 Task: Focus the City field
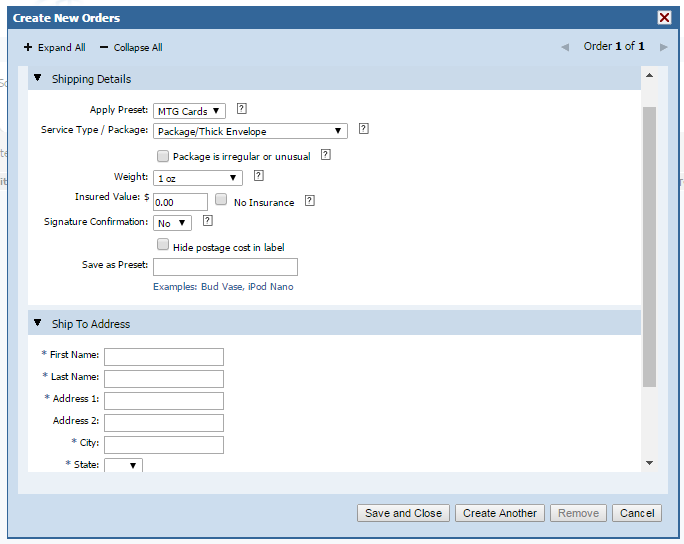164,445
